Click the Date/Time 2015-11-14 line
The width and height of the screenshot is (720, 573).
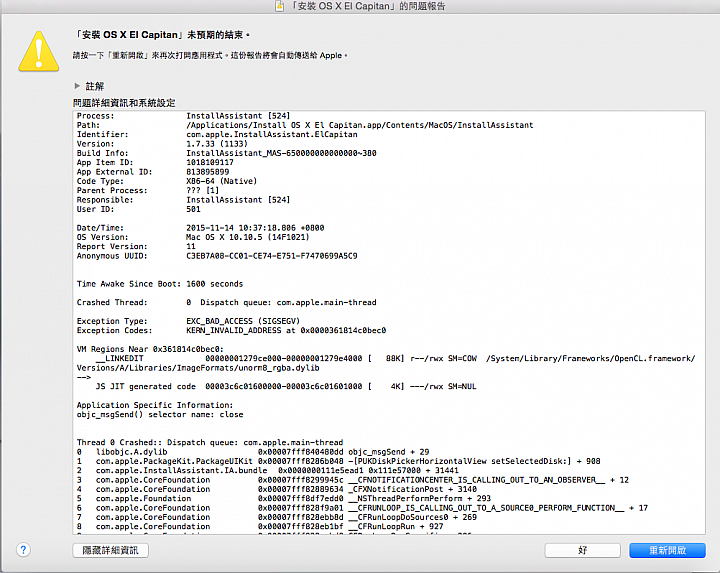coord(200,228)
